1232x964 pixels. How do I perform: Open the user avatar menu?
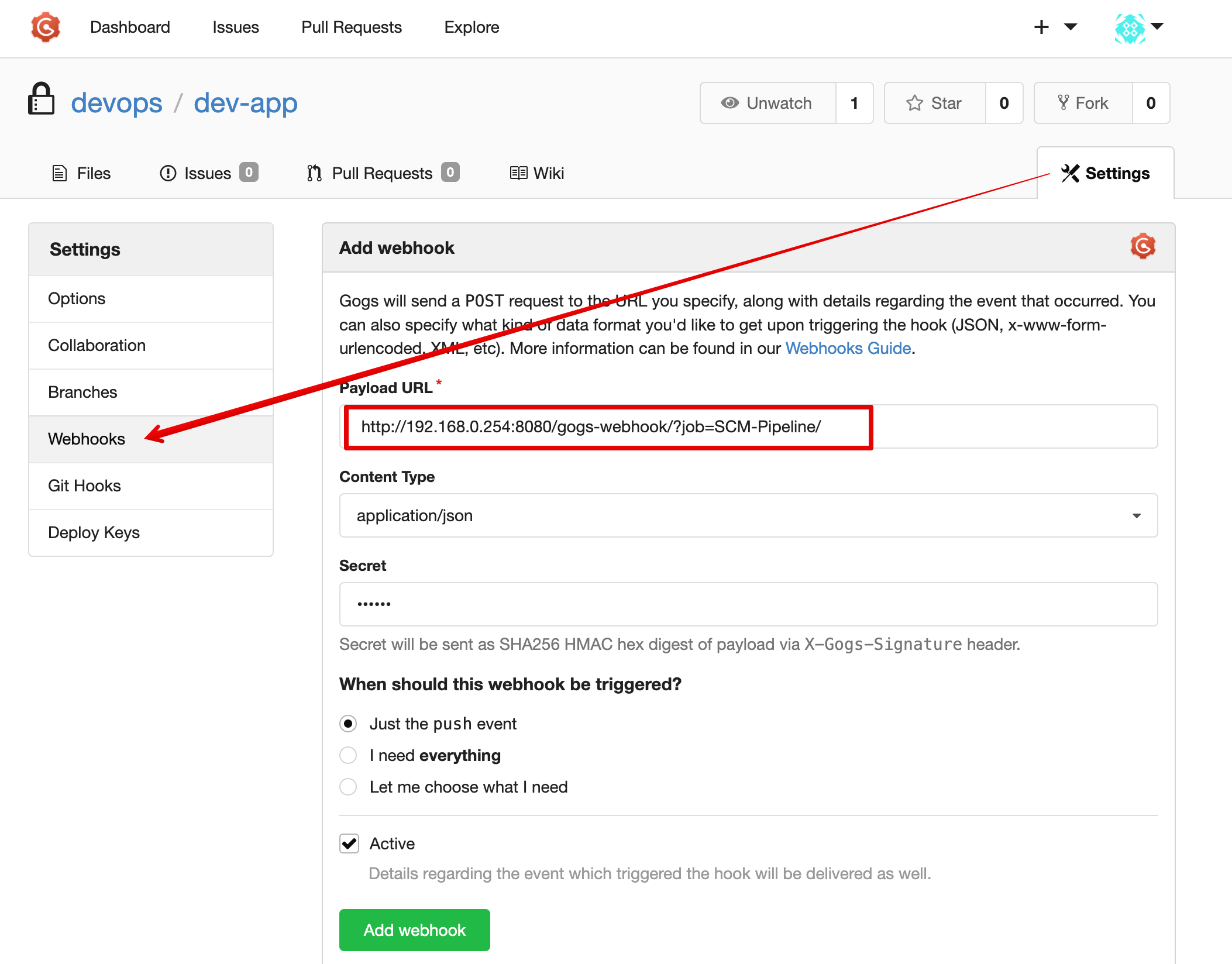(1138, 27)
